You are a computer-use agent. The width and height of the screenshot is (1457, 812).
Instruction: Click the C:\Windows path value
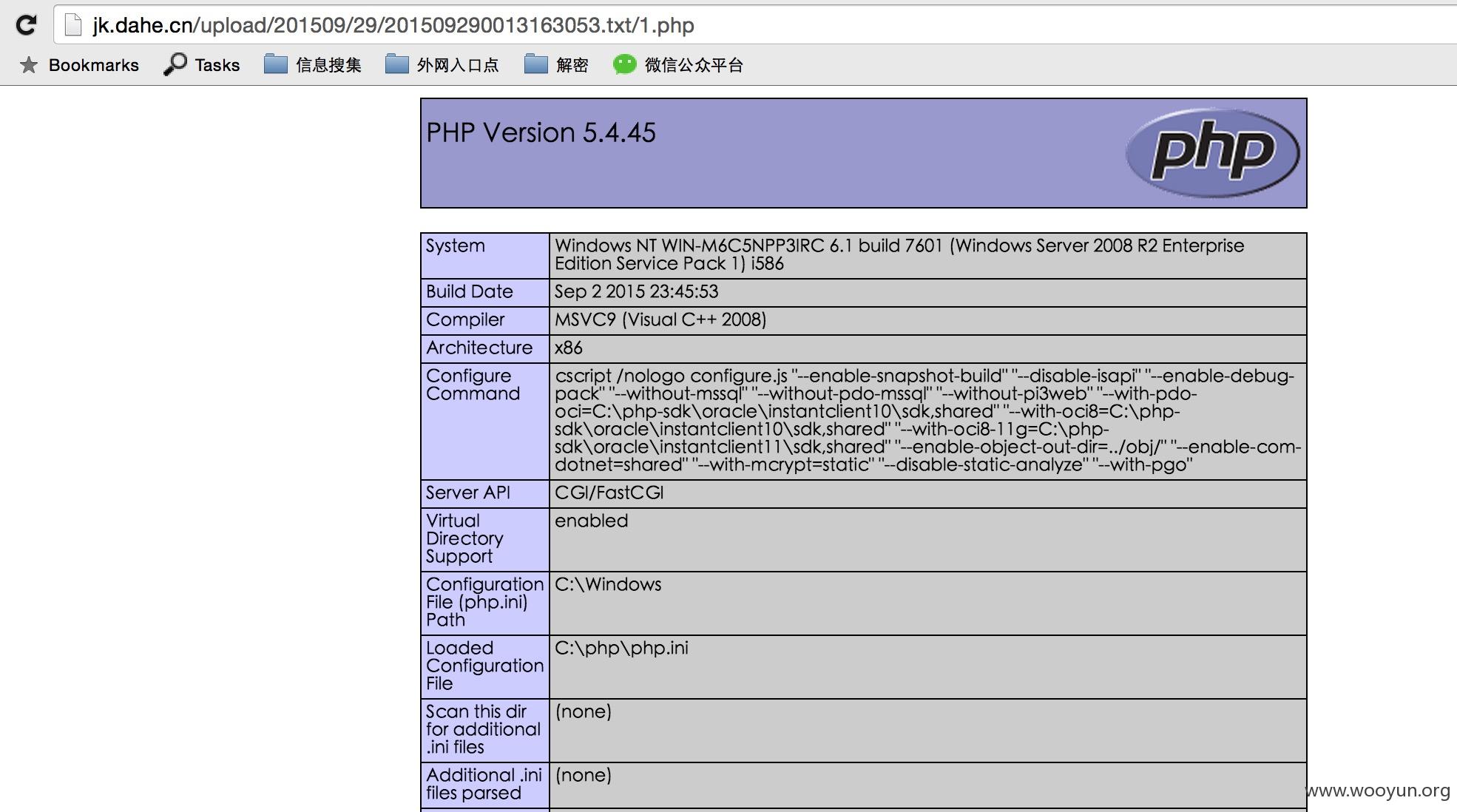click(608, 585)
